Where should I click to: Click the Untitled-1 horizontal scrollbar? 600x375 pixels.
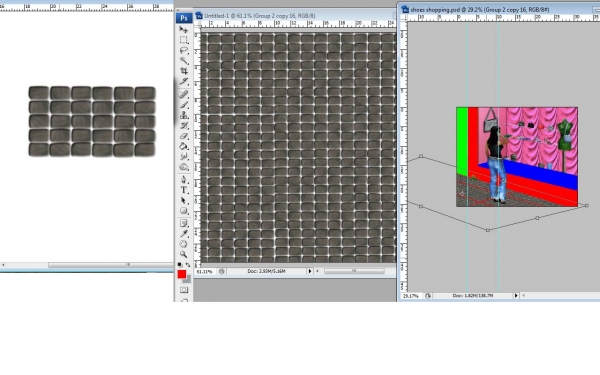(354, 271)
